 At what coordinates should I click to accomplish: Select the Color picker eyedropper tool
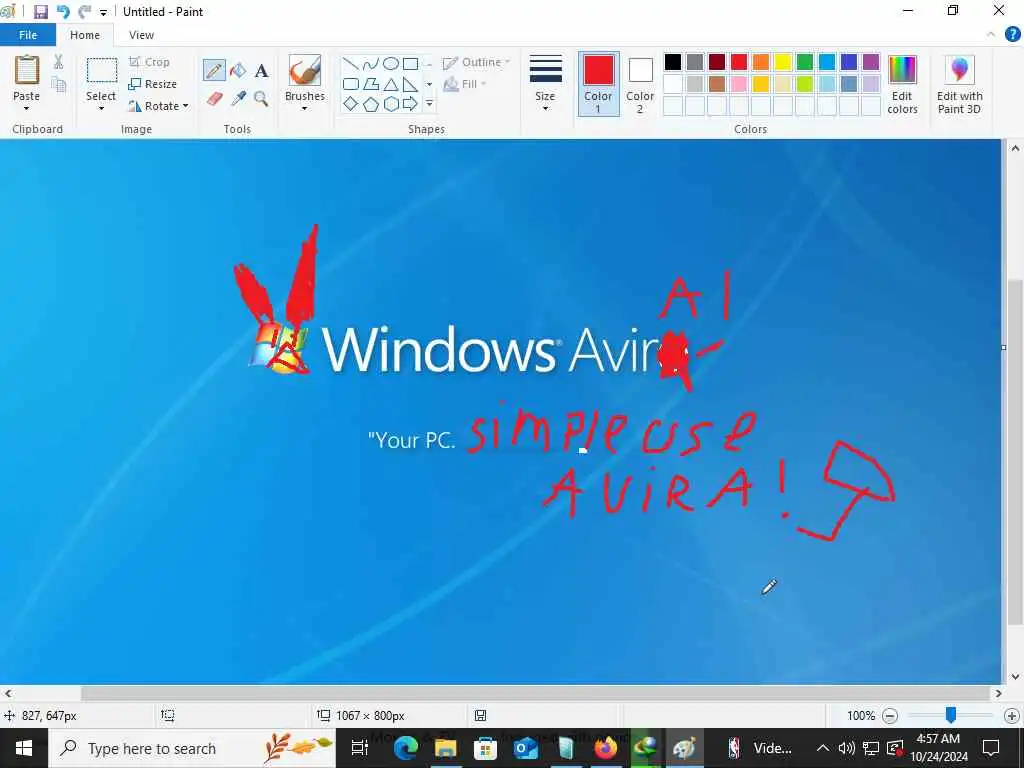tap(238, 99)
